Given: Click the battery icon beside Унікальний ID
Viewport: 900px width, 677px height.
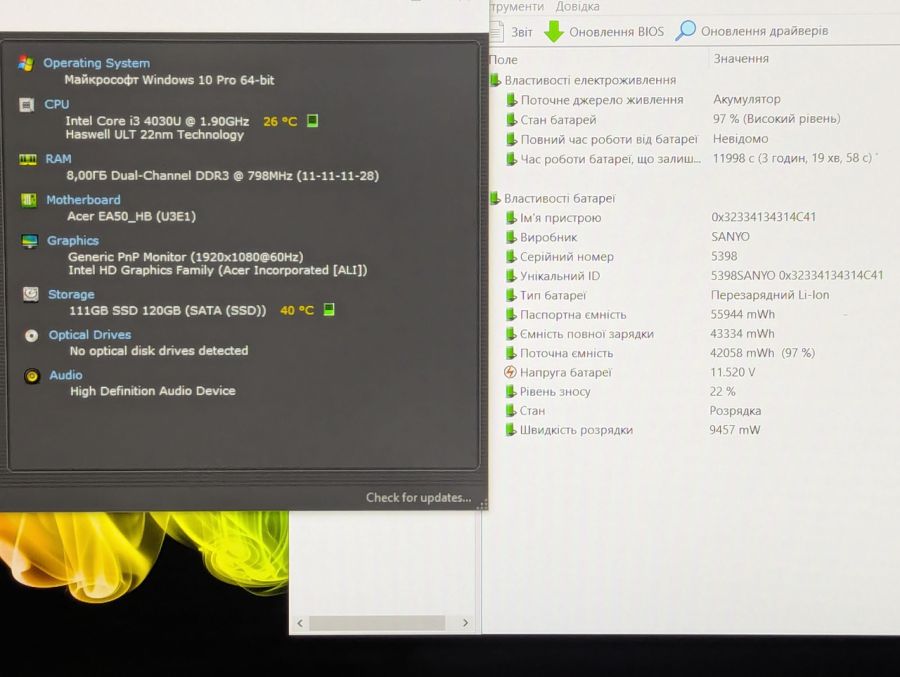Looking at the screenshot, I should [511, 276].
